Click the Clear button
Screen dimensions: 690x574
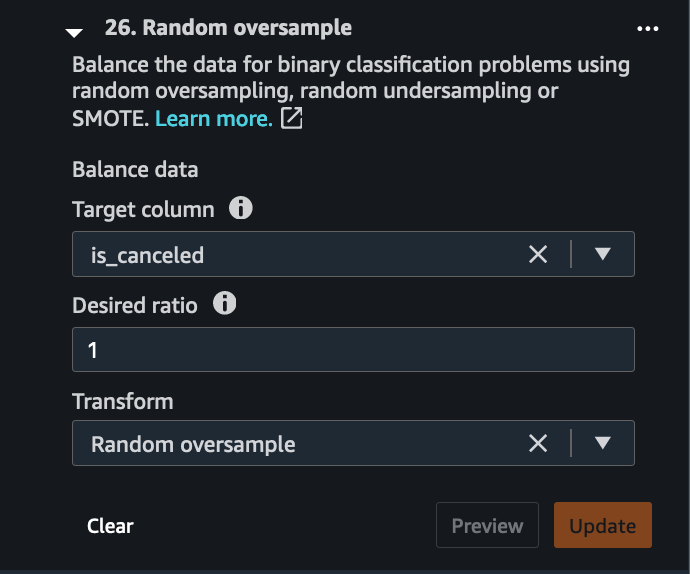(110, 526)
